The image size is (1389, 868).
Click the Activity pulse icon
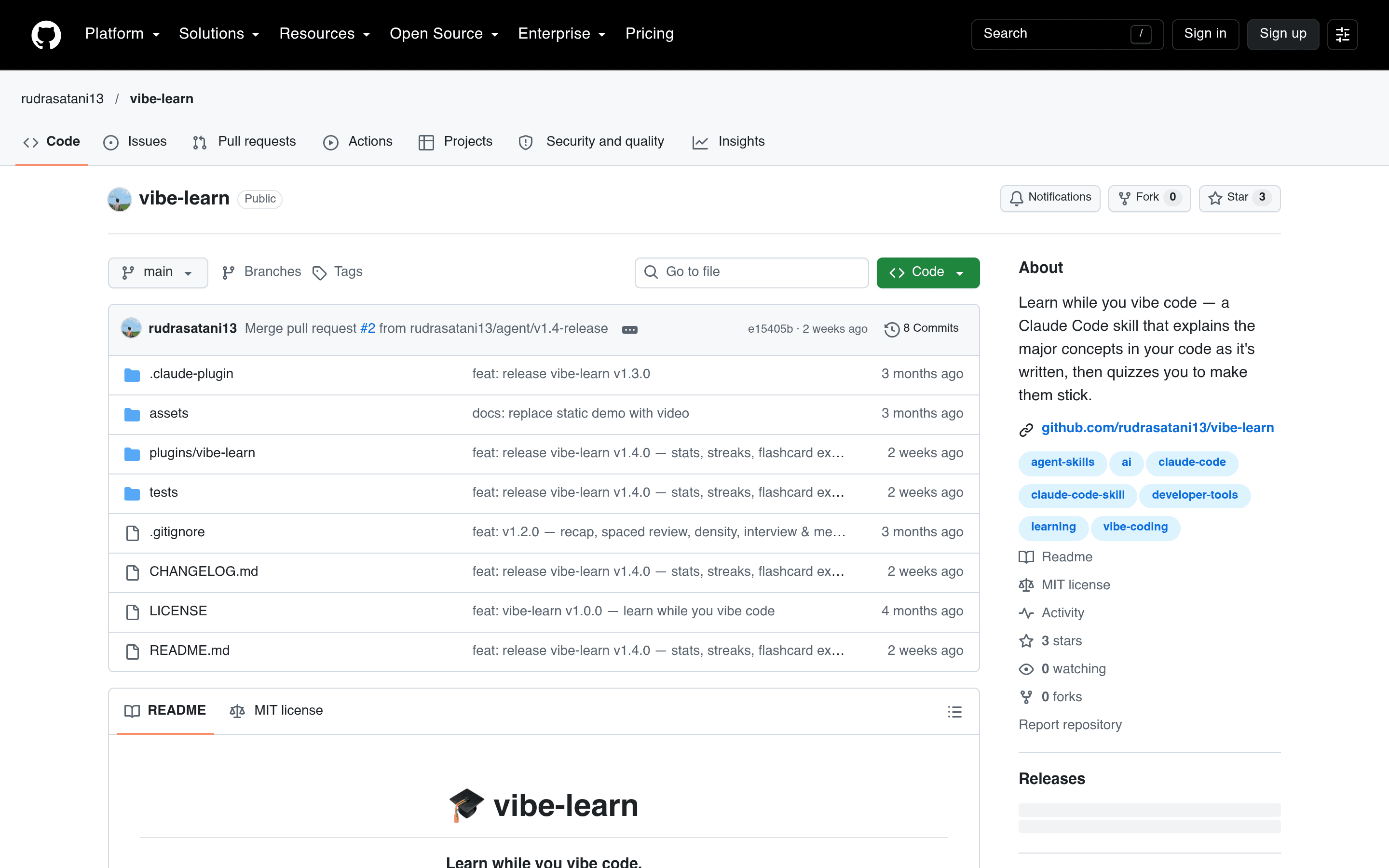[x=1026, y=613]
